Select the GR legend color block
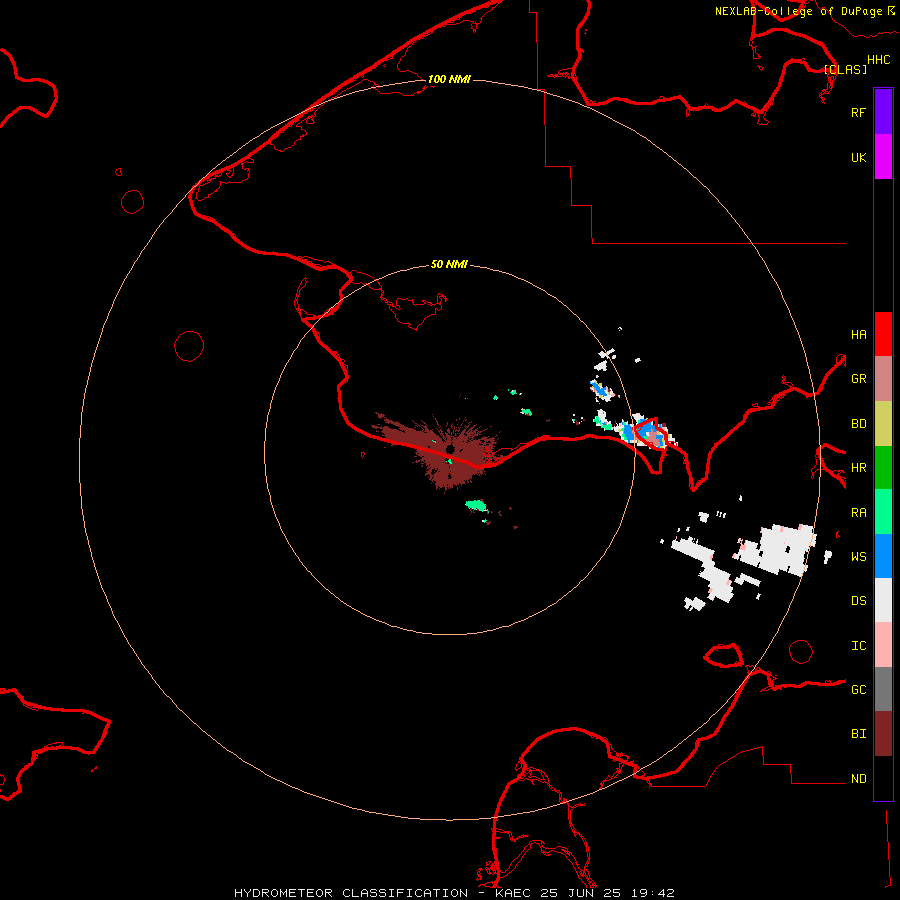The image size is (900, 900). [883, 379]
